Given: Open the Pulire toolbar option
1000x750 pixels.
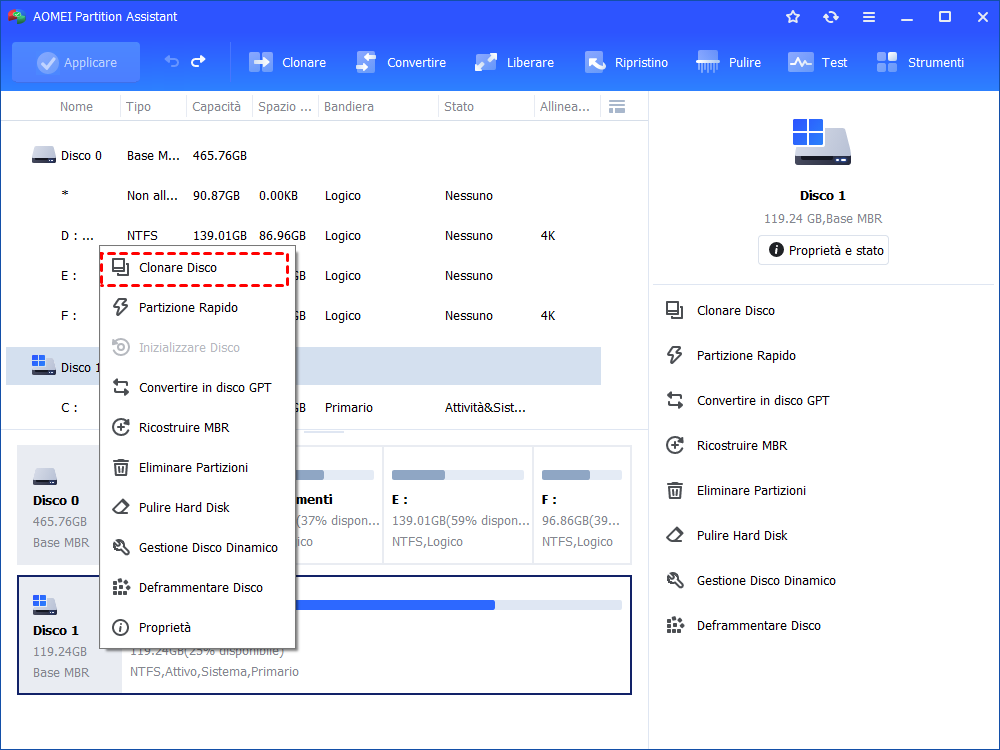Looking at the screenshot, I should 728,62.
